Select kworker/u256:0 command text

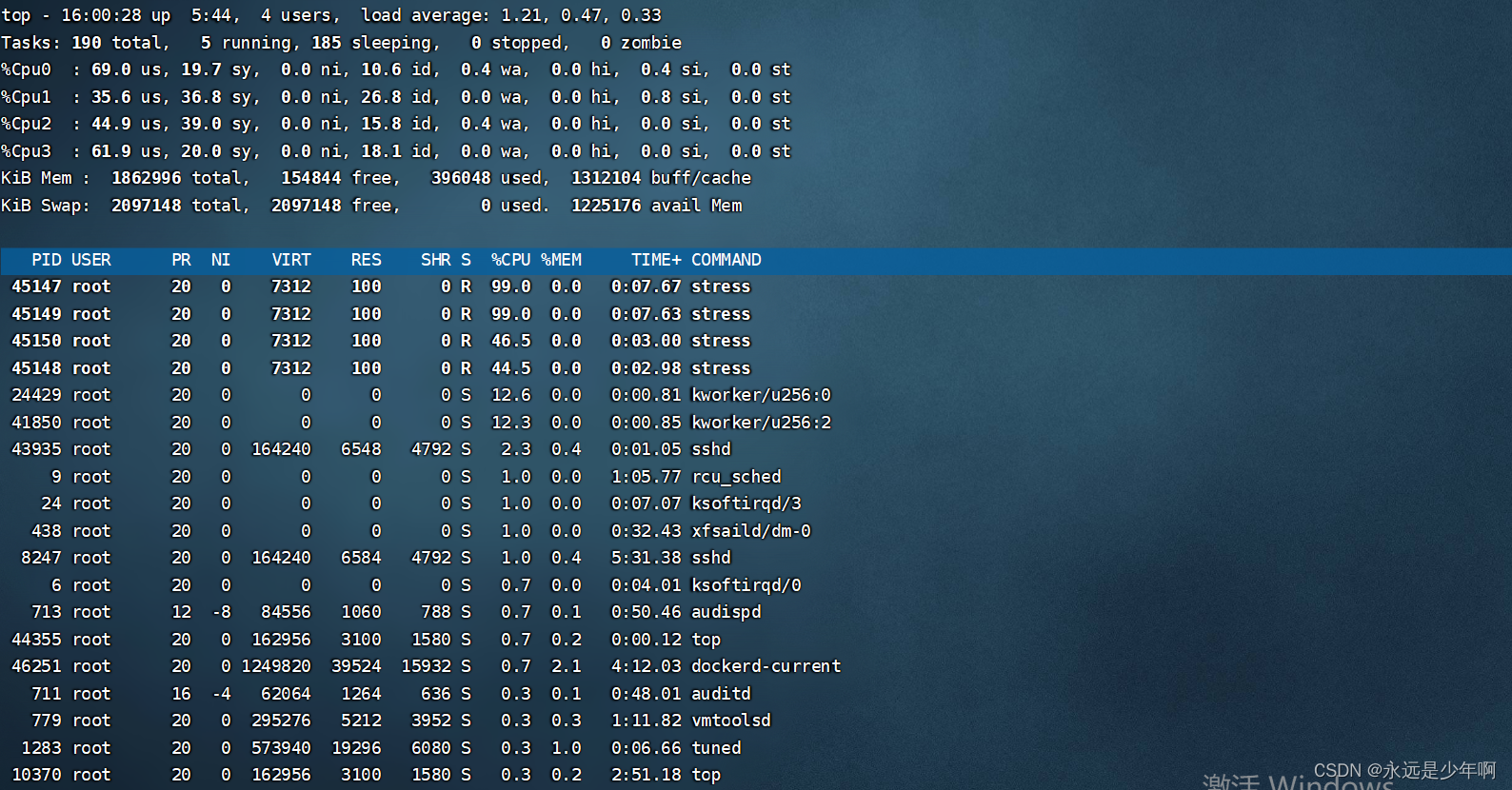762,395
